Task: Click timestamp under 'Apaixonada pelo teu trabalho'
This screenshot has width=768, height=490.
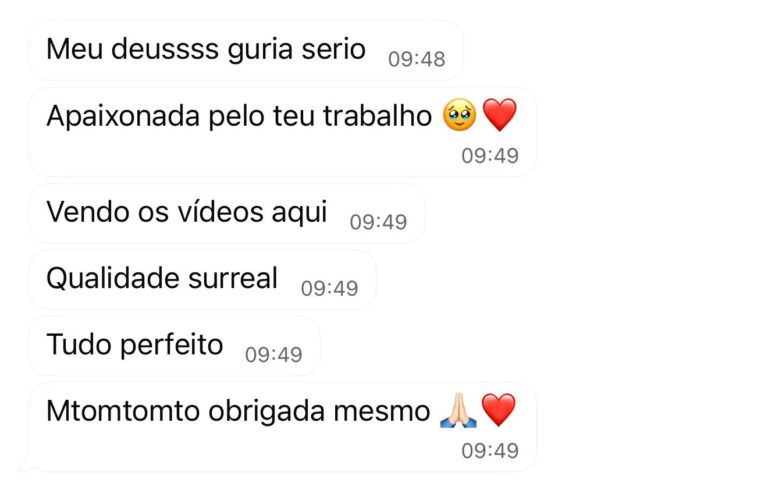Action: 490,156
